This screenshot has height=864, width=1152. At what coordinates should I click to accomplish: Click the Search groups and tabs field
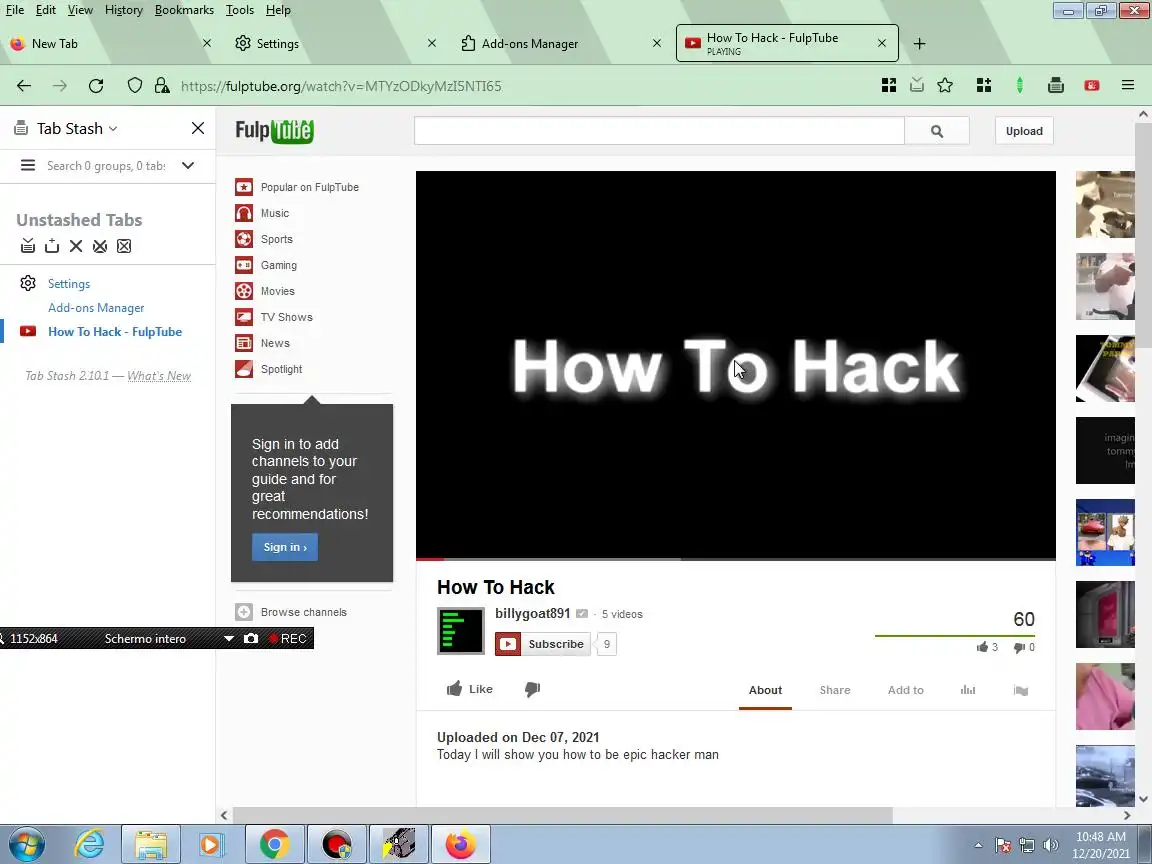[x=107, y=166]
